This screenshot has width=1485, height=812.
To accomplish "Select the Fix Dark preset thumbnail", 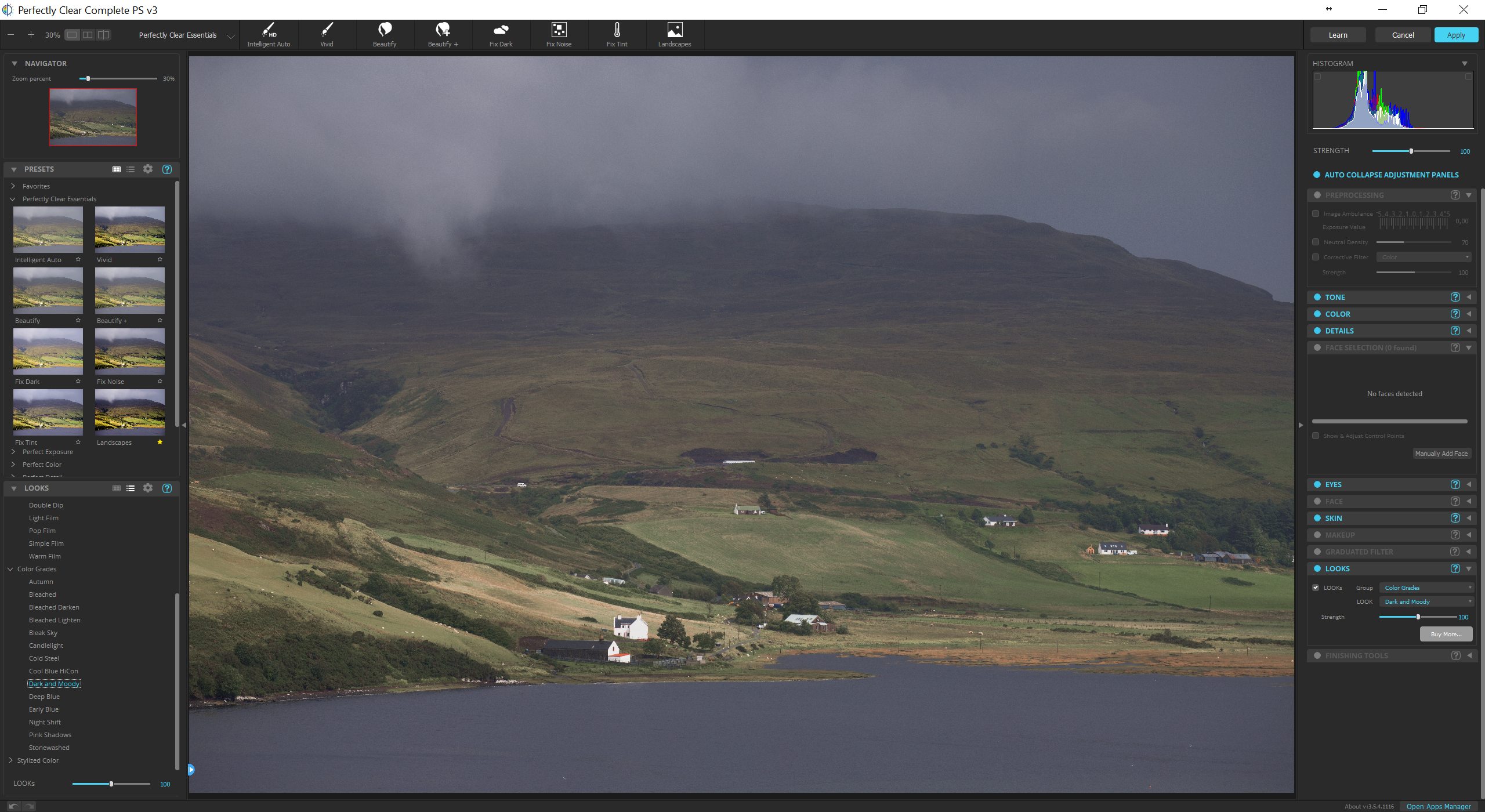I will pyautogui.click(x=48, y=351).
